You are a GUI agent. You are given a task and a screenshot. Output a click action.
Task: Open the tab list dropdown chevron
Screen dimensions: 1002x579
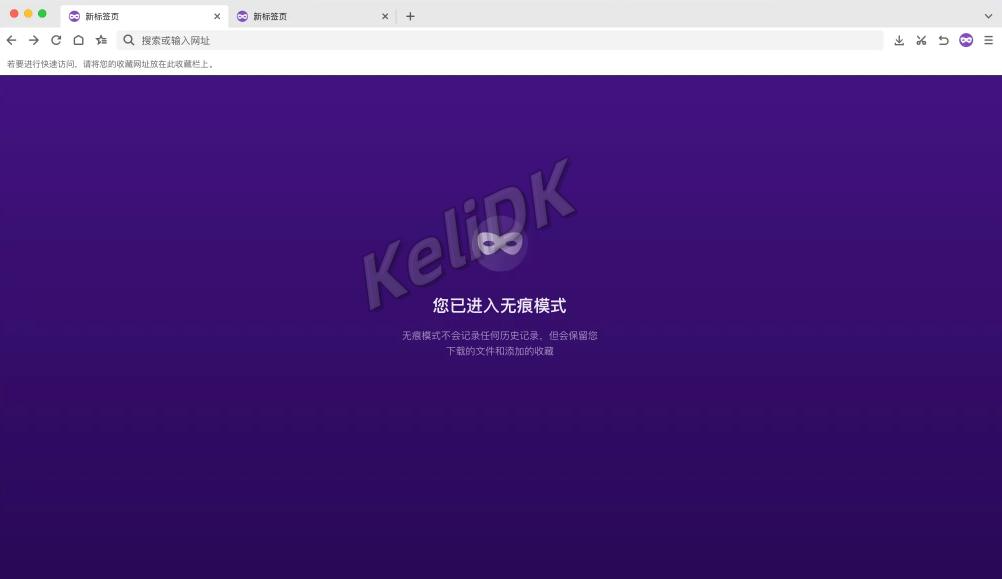point(988,16)
